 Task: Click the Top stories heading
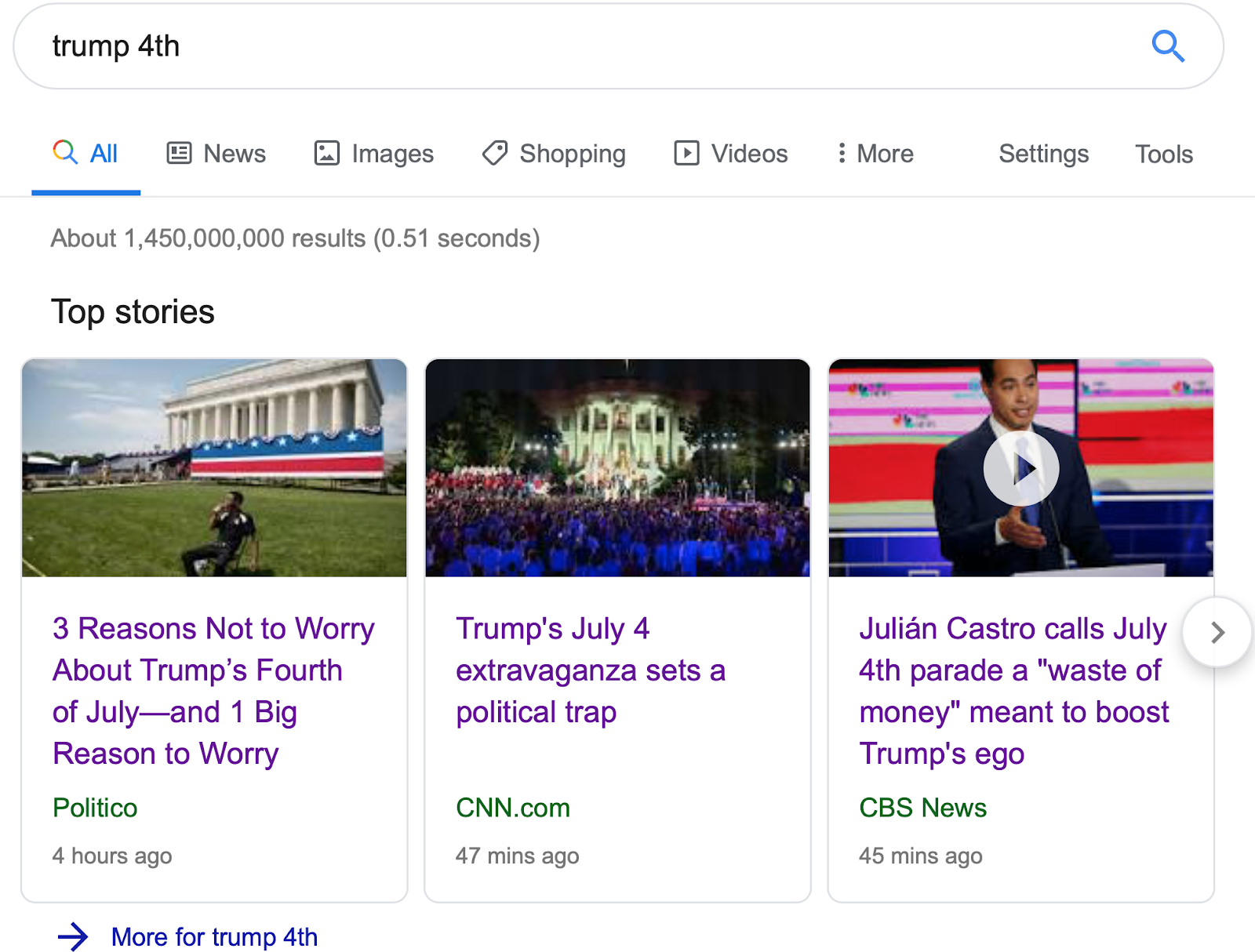pos(133,312)
